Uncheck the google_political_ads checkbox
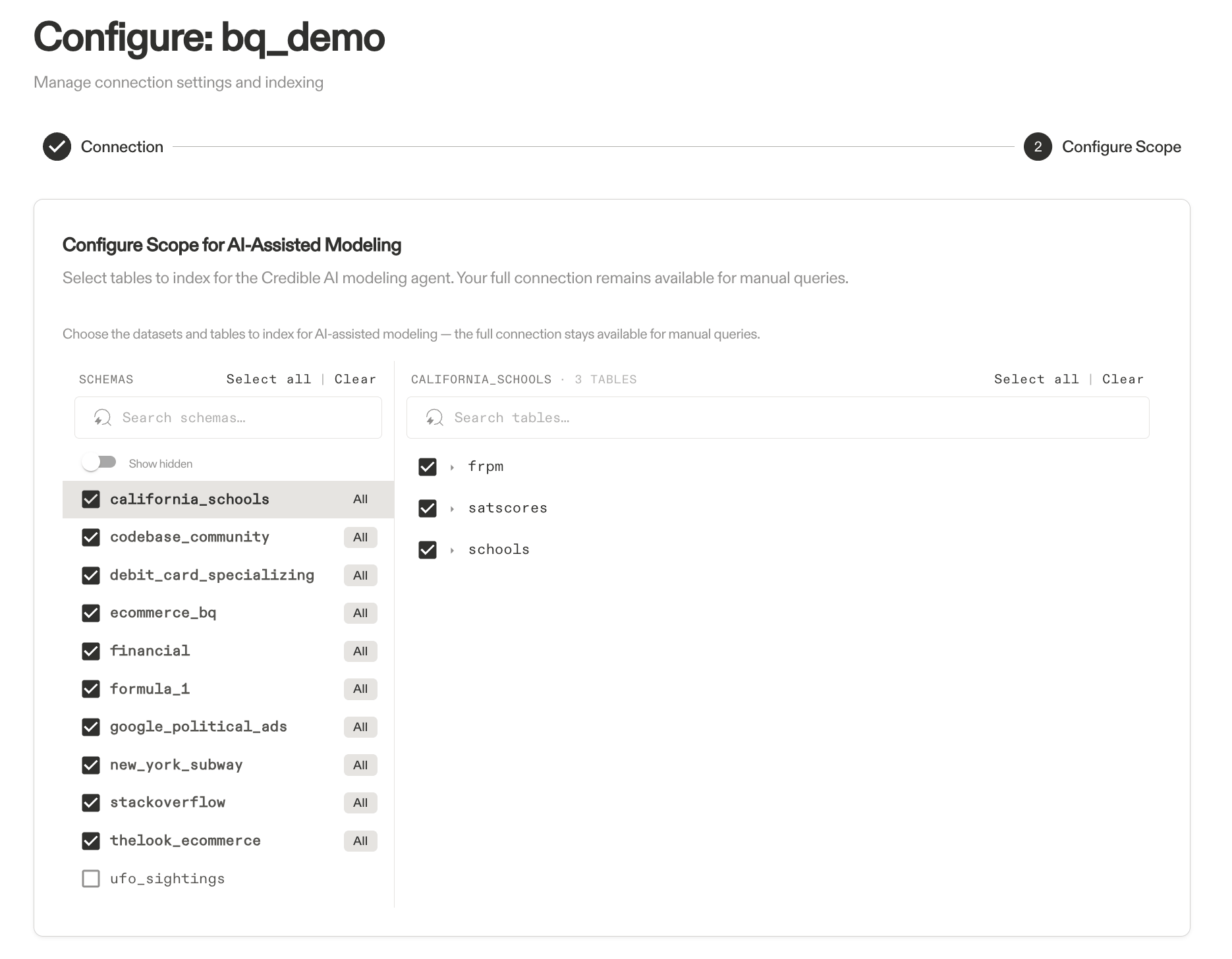The image size is (1232, 959). [91, 727]
